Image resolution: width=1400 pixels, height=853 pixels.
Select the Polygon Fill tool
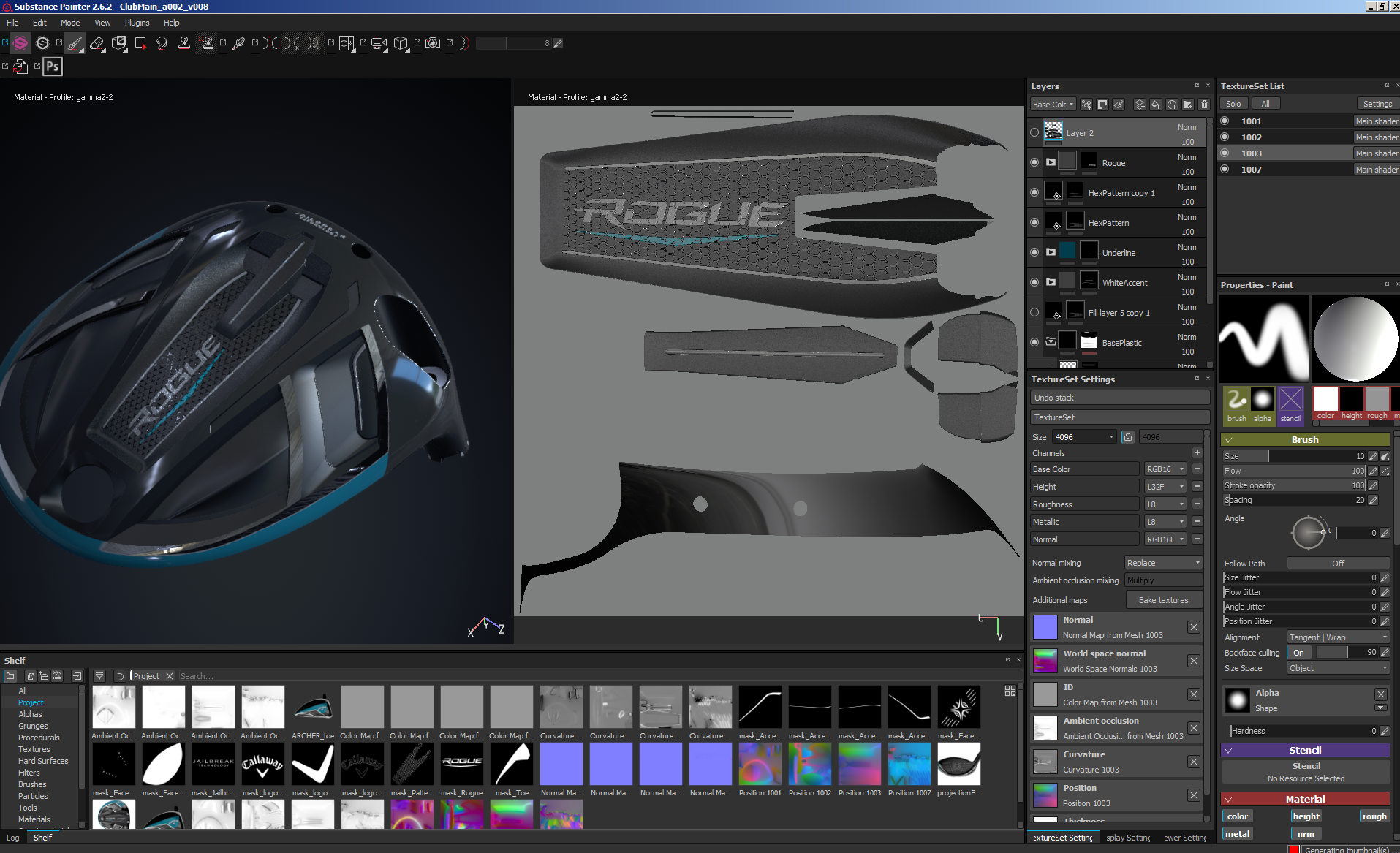(x=140, y=44)
